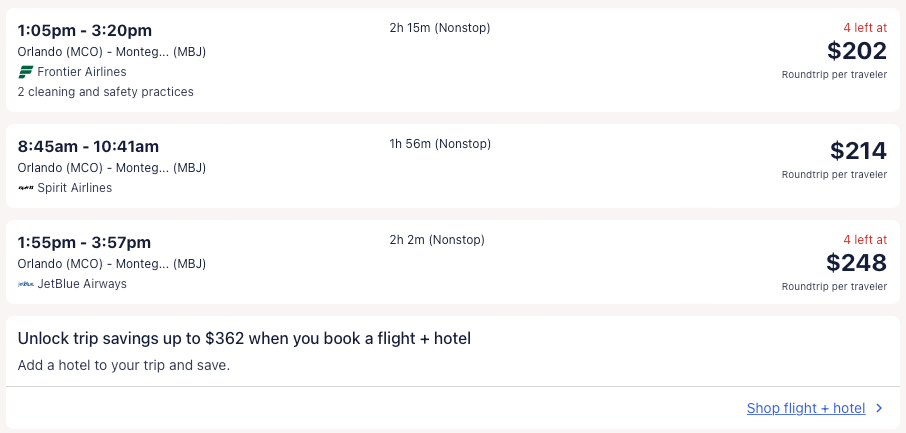Click the Unlock trip savings up to $362 heading
Viewport: 906px width, 433px height.
(x=244, y=338)
